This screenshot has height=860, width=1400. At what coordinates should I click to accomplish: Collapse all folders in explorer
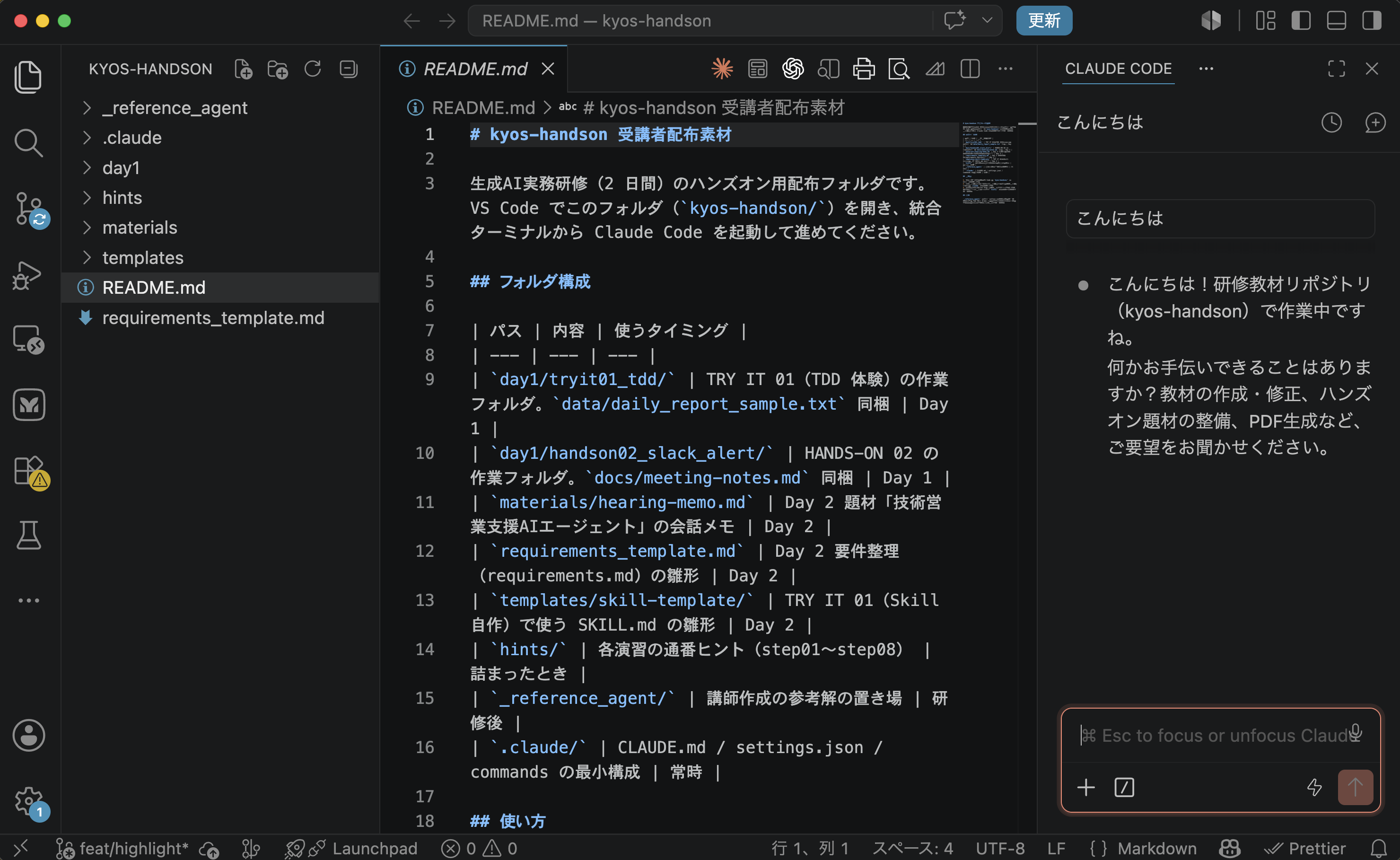click(x=348, y=69)
